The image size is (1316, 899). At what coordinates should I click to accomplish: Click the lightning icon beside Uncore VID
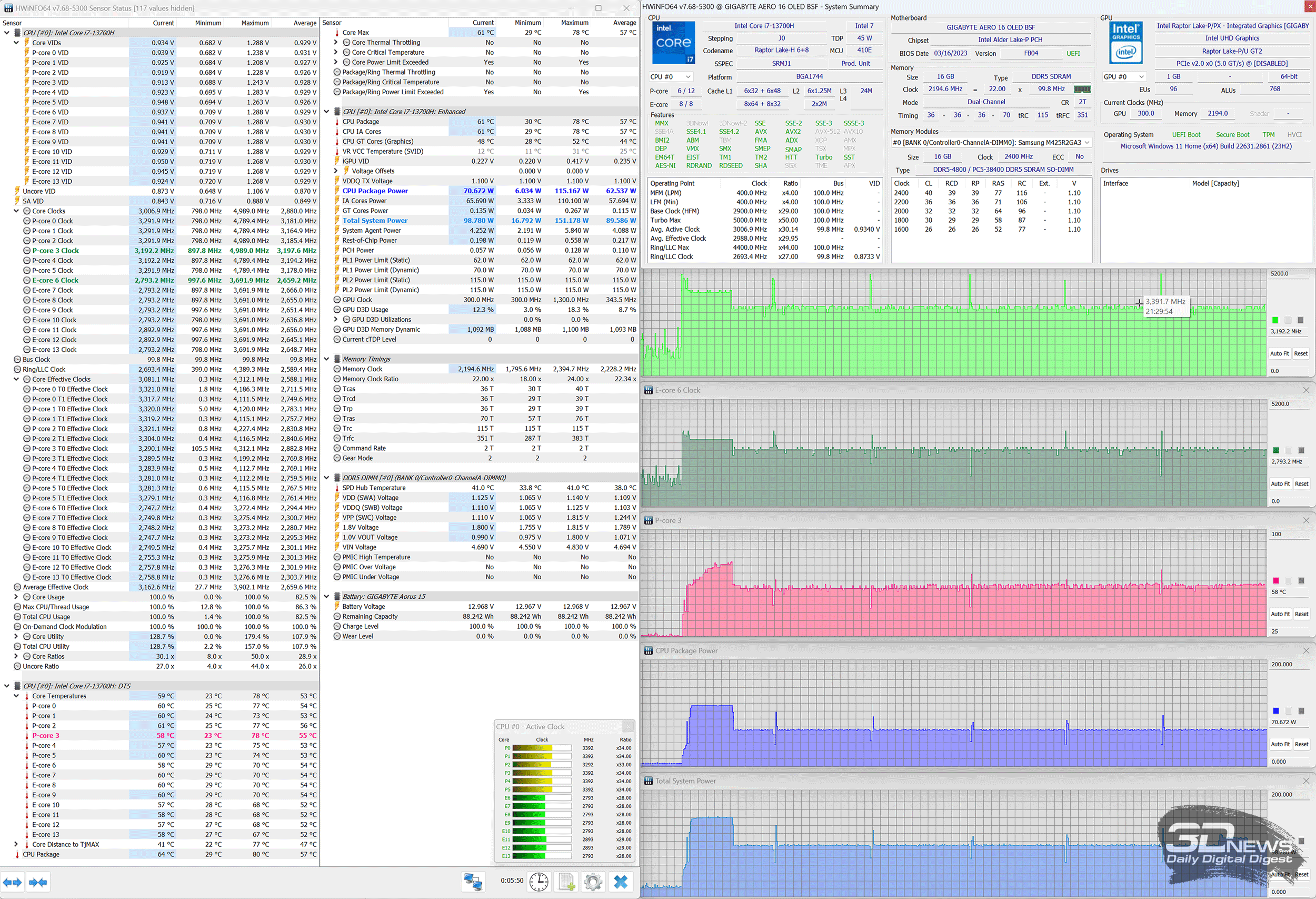(17, 192)
